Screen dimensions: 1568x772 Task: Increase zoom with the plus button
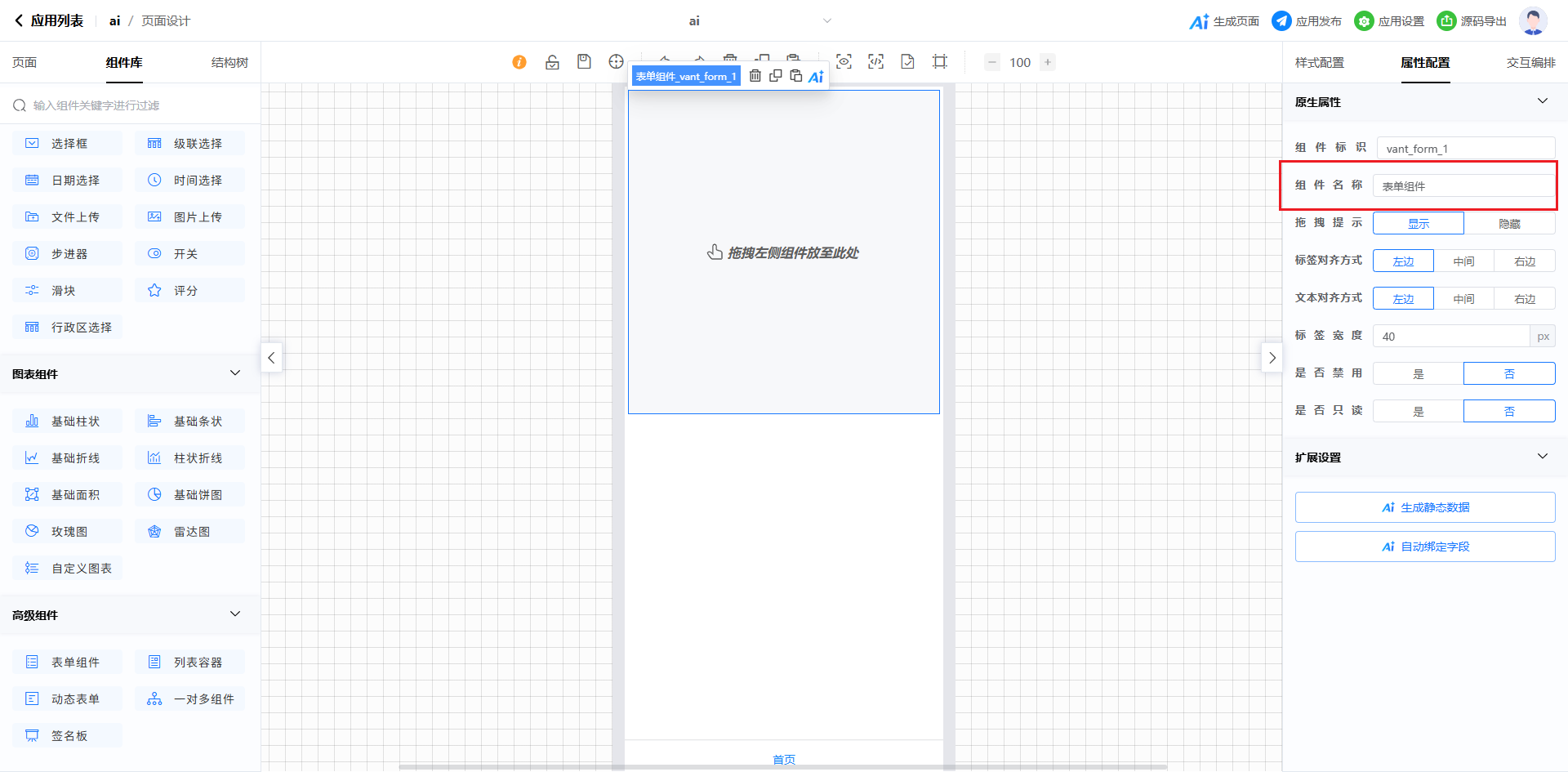[1048, 62]
